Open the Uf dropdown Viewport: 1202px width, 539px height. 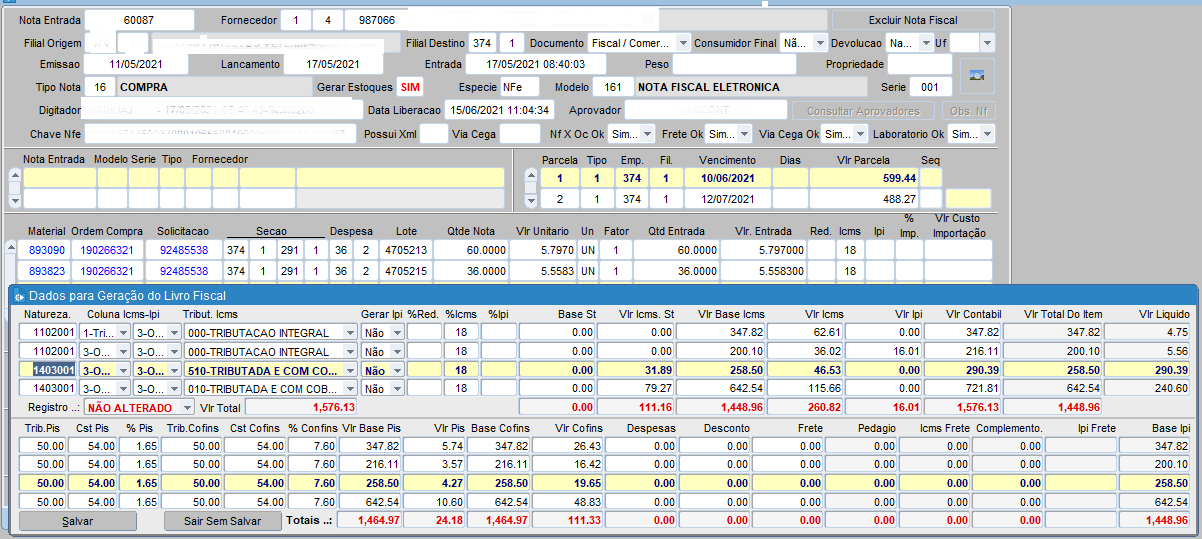(x=987, y=43)
